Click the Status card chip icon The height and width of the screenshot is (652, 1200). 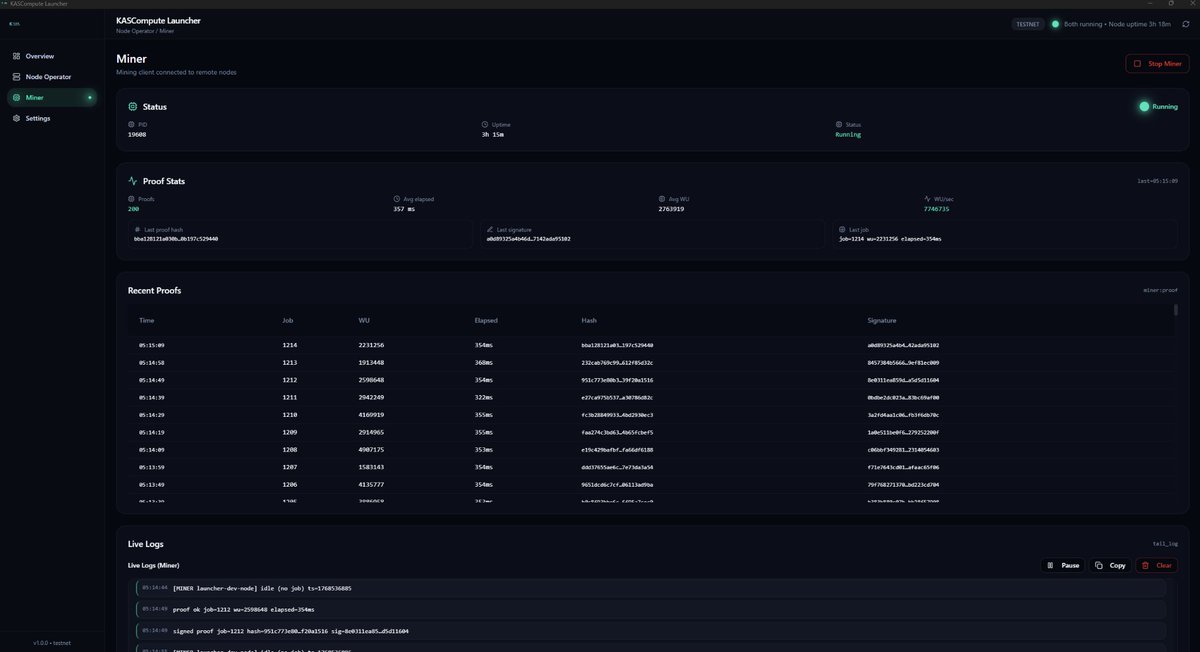[x=133, y=106]
